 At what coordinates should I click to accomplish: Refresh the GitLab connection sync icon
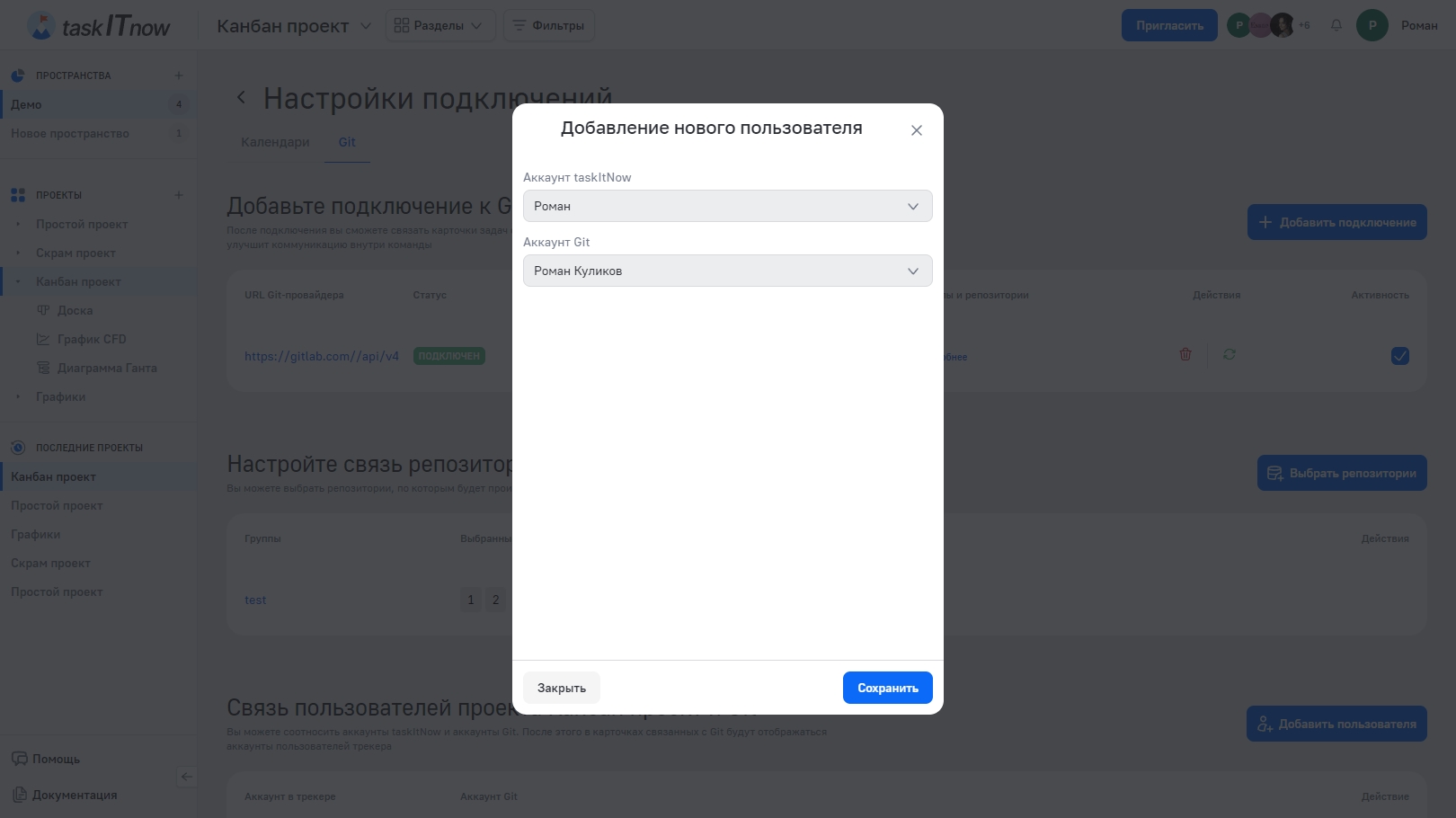tap(1229, 355)
